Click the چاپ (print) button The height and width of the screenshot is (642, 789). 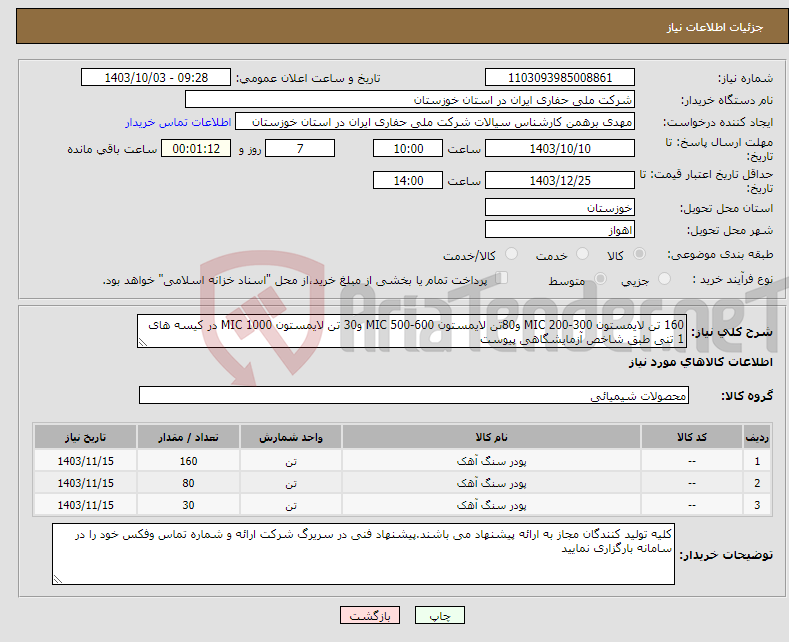[439, 615]
